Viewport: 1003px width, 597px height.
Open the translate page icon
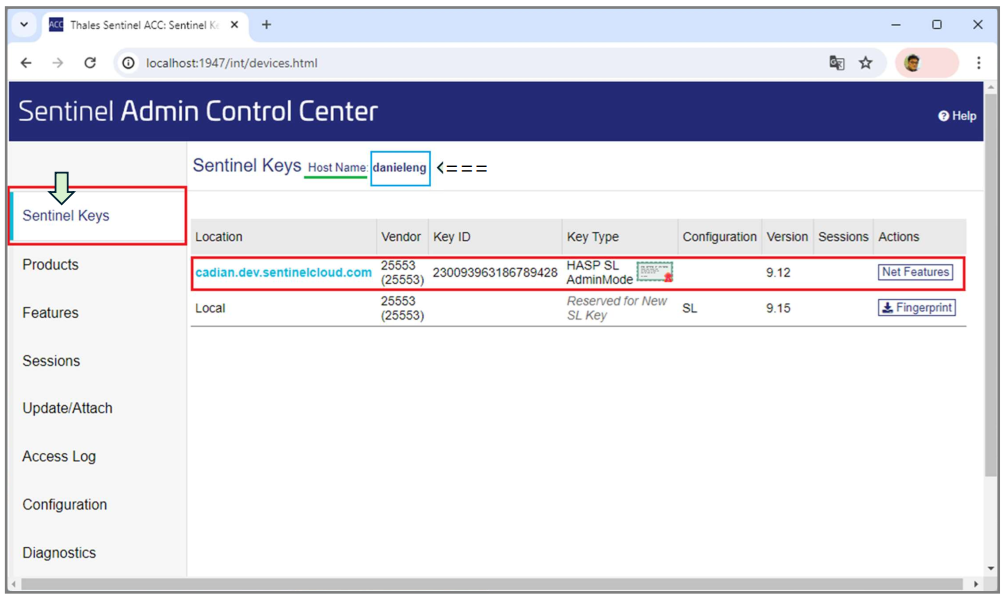(x=837, y=63)
